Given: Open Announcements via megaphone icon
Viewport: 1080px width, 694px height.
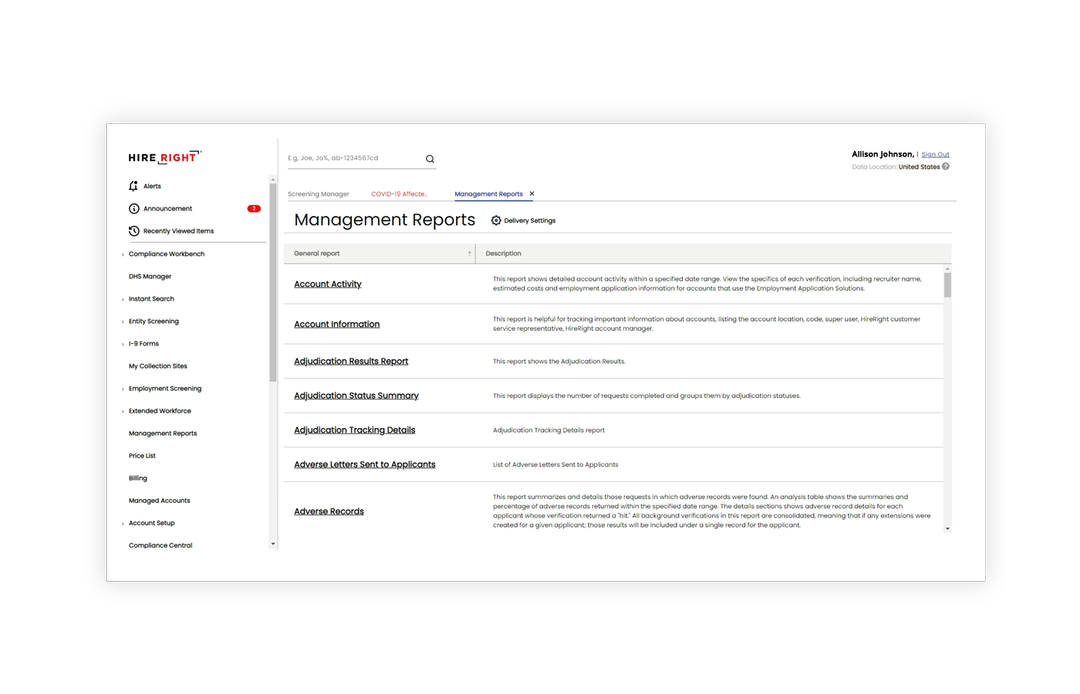Looking at the screenshot, I should point(133,208).
